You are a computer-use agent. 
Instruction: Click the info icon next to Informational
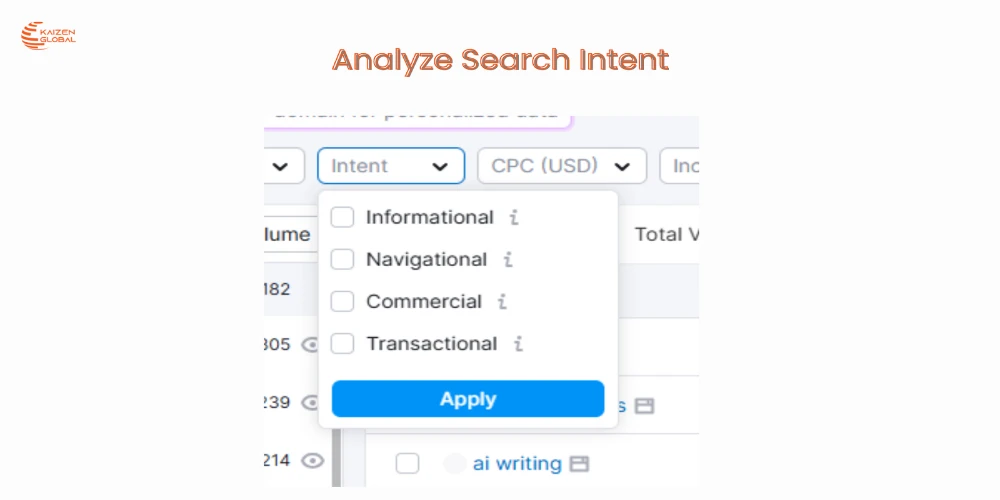pos(514,218)
